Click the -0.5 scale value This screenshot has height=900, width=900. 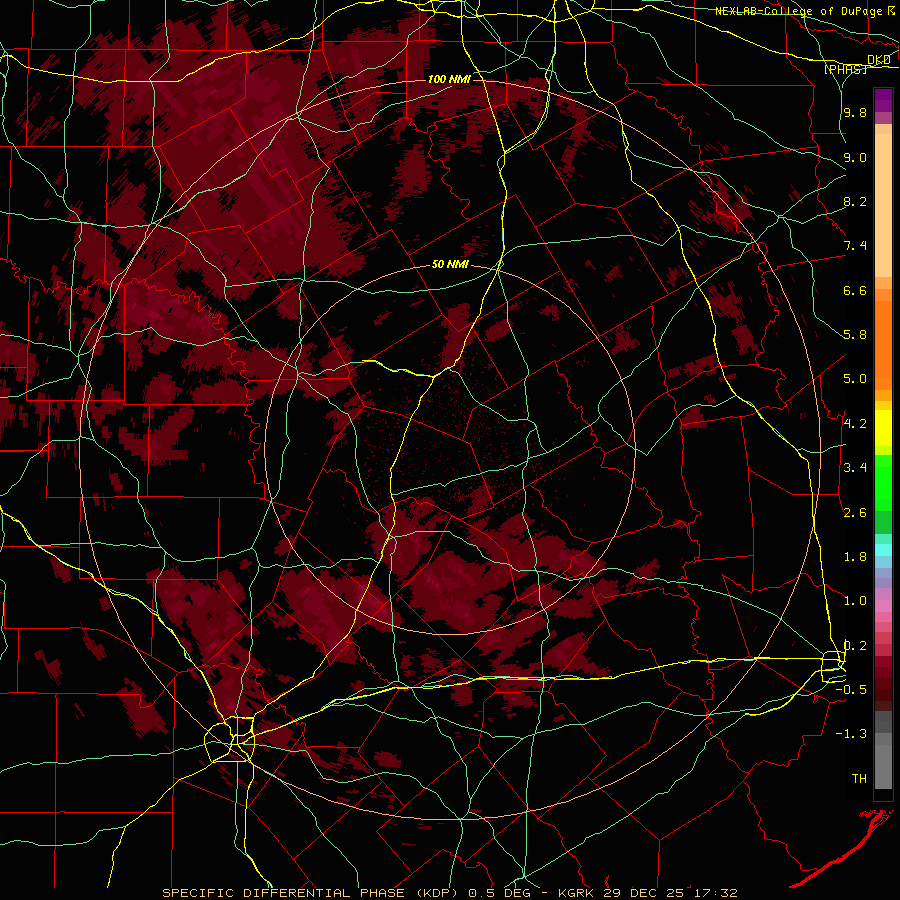click(851, 690)
